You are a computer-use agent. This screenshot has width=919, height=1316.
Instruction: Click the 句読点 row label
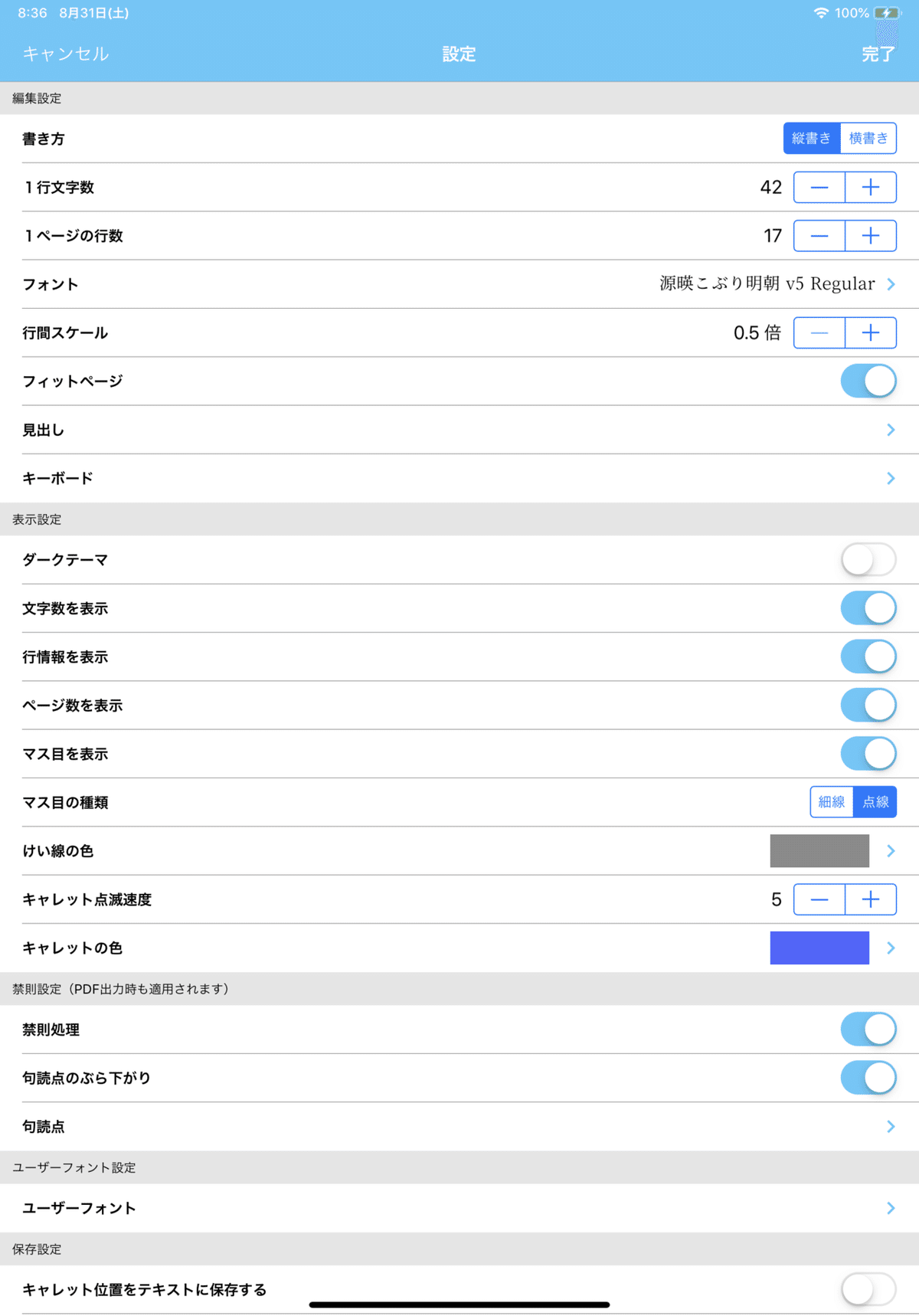click(43, 1127)
